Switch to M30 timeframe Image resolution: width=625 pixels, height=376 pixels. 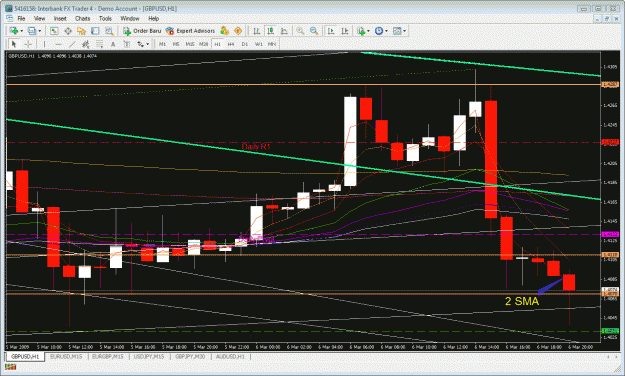pyautogui.click(x=203, y=44)
